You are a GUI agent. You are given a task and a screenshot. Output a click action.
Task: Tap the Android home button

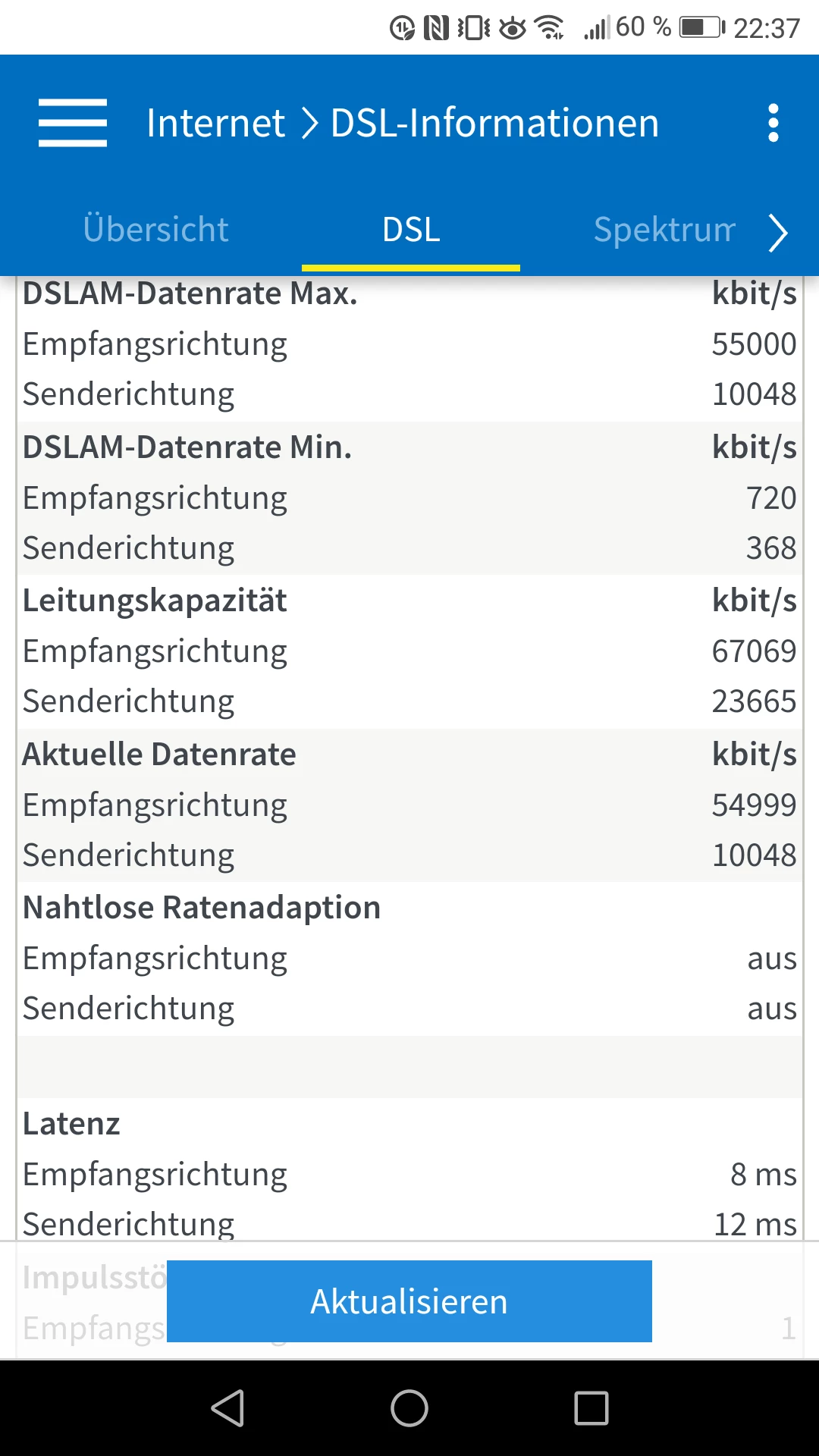[x=409, y=1408]
